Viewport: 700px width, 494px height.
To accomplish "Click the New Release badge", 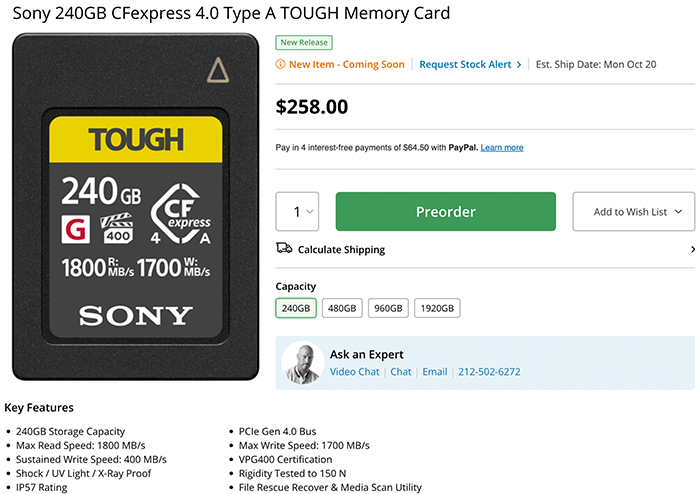I will pyautogui.click(x=304, y=42).
